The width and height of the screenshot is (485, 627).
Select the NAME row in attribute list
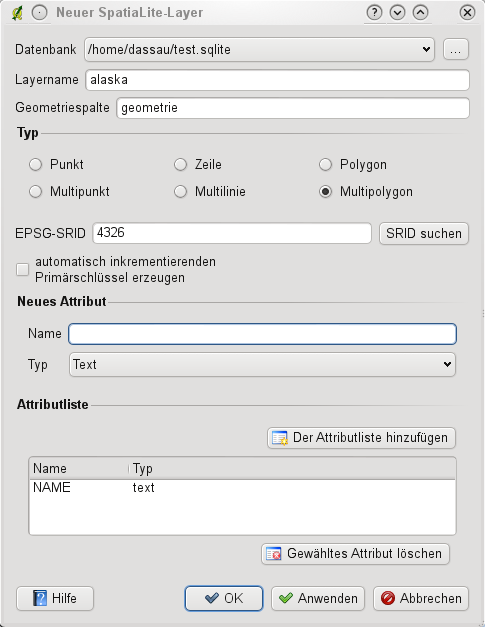coord(242,487)
